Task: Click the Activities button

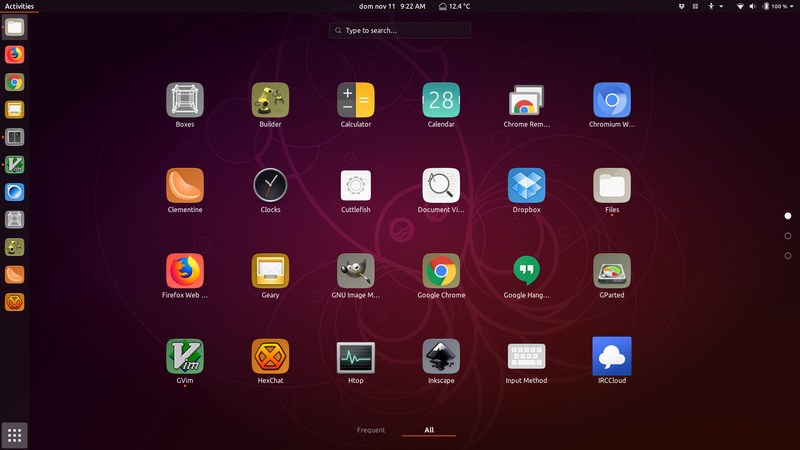Action: click(x=19, y=6)
